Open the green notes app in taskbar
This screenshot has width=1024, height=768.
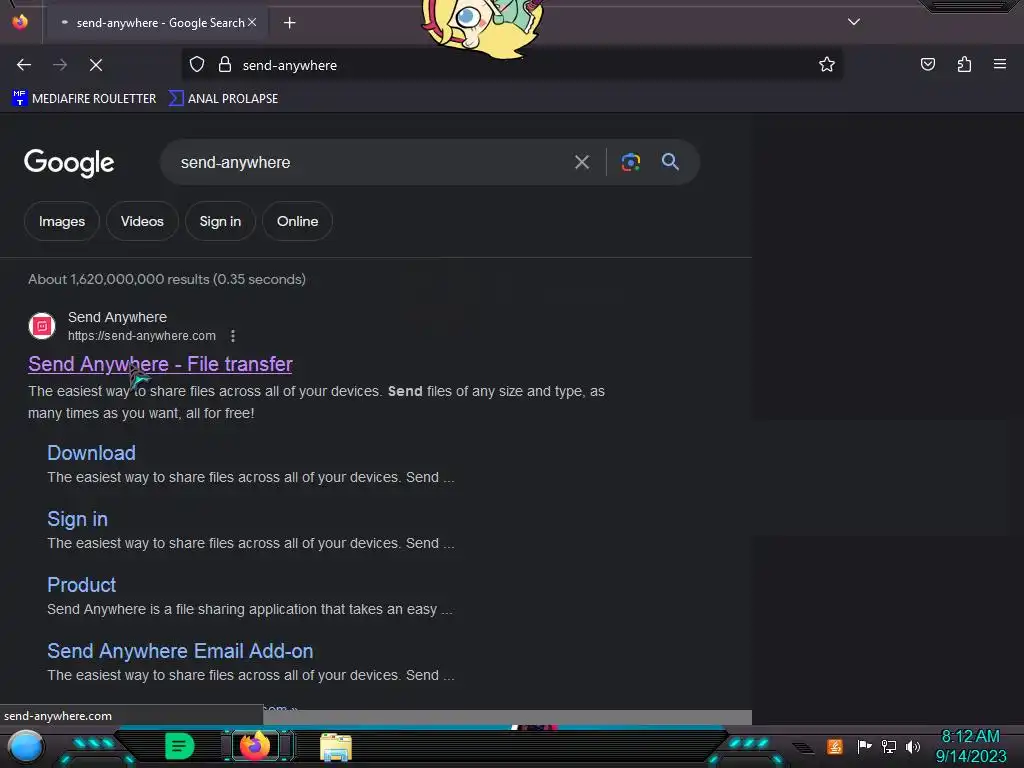coord(179,746)
